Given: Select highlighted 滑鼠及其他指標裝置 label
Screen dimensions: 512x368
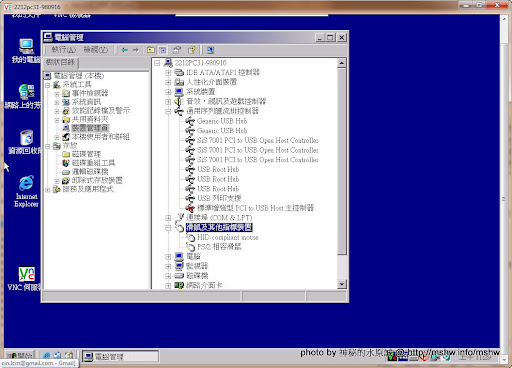Looking at the screenshot, I should tap(219, 227).
